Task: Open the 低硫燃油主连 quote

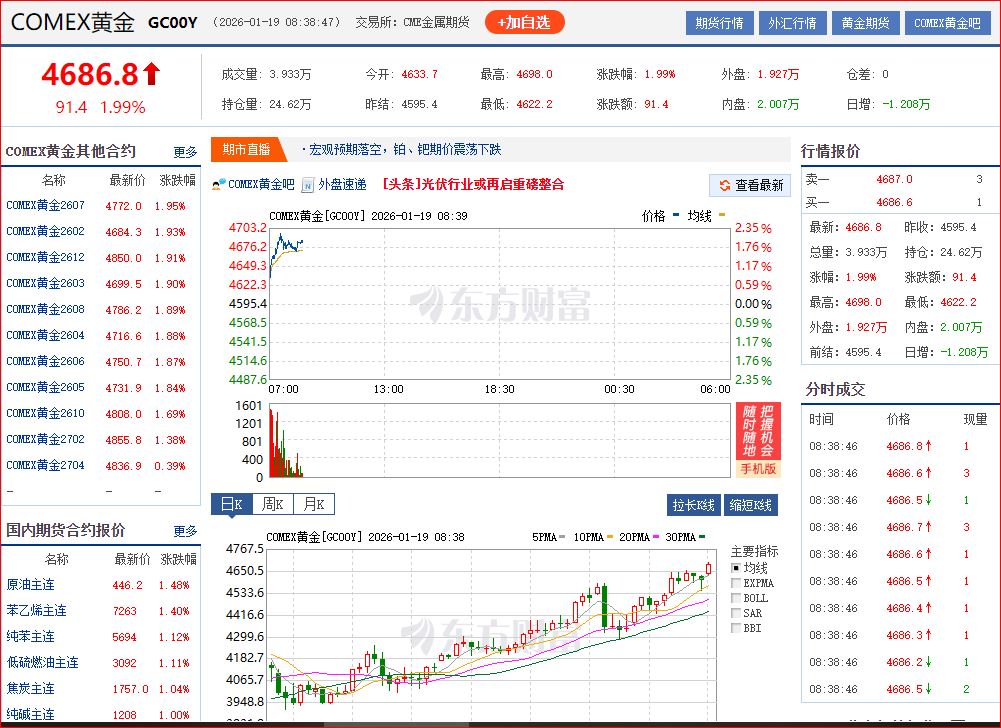Action: pyautogui.click(x=42, y=663)
